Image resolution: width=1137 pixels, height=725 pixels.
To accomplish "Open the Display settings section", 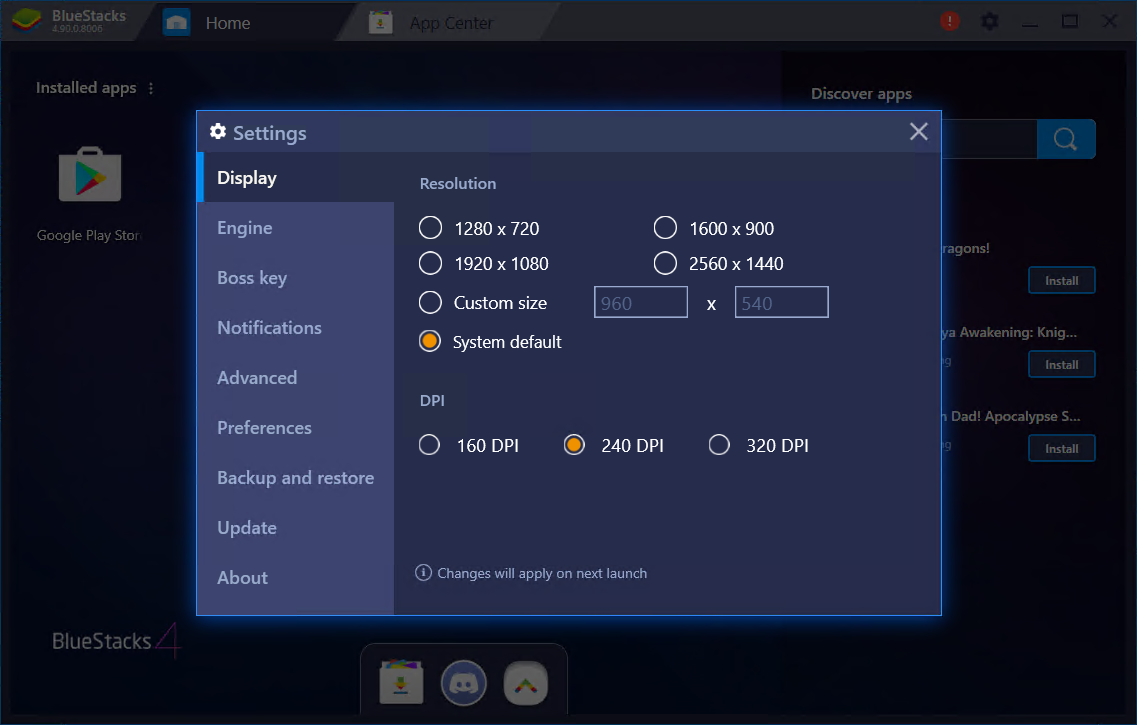I will 296,178.
